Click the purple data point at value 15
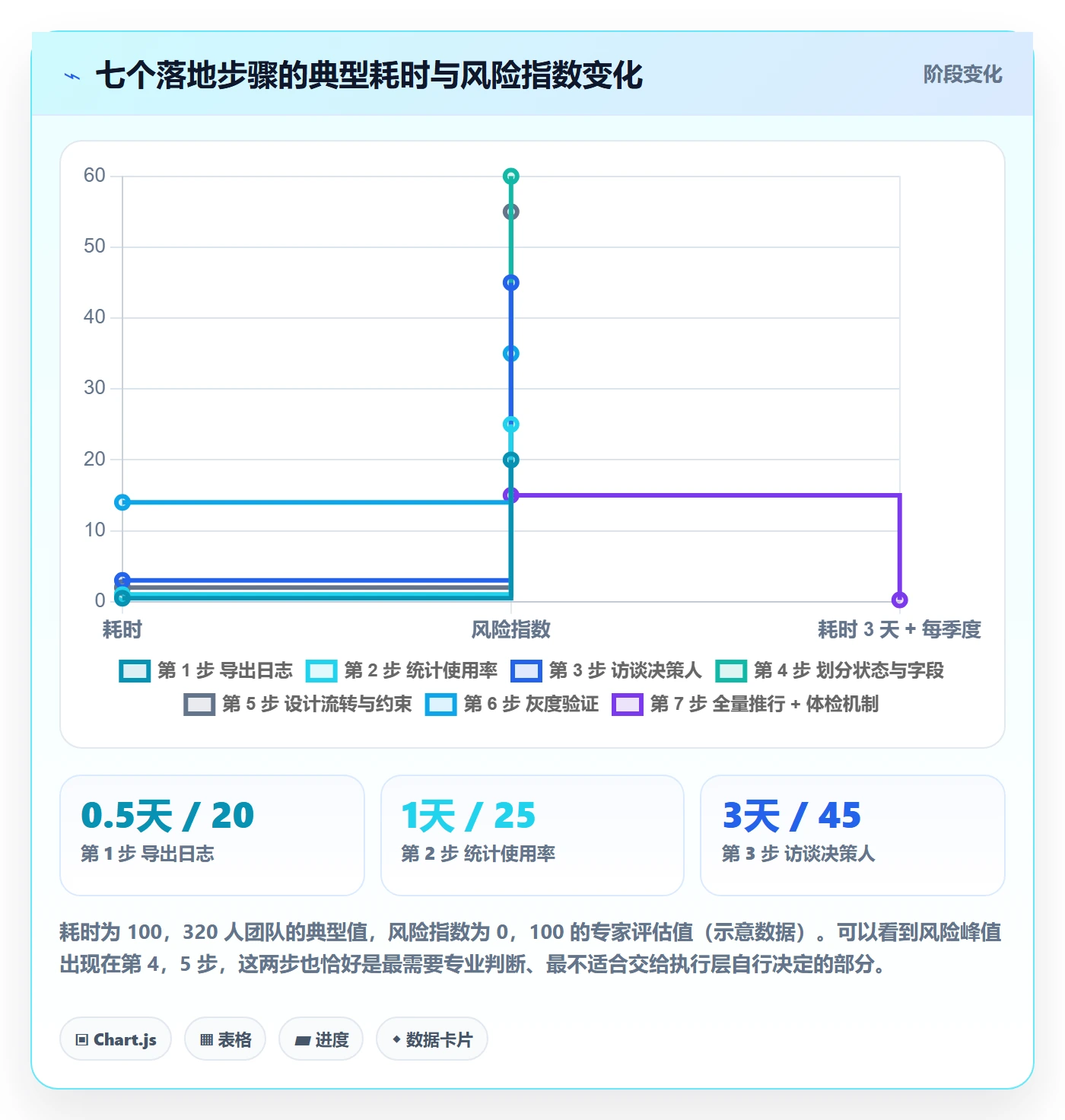 pyautogui.click(x=511, y=495)
